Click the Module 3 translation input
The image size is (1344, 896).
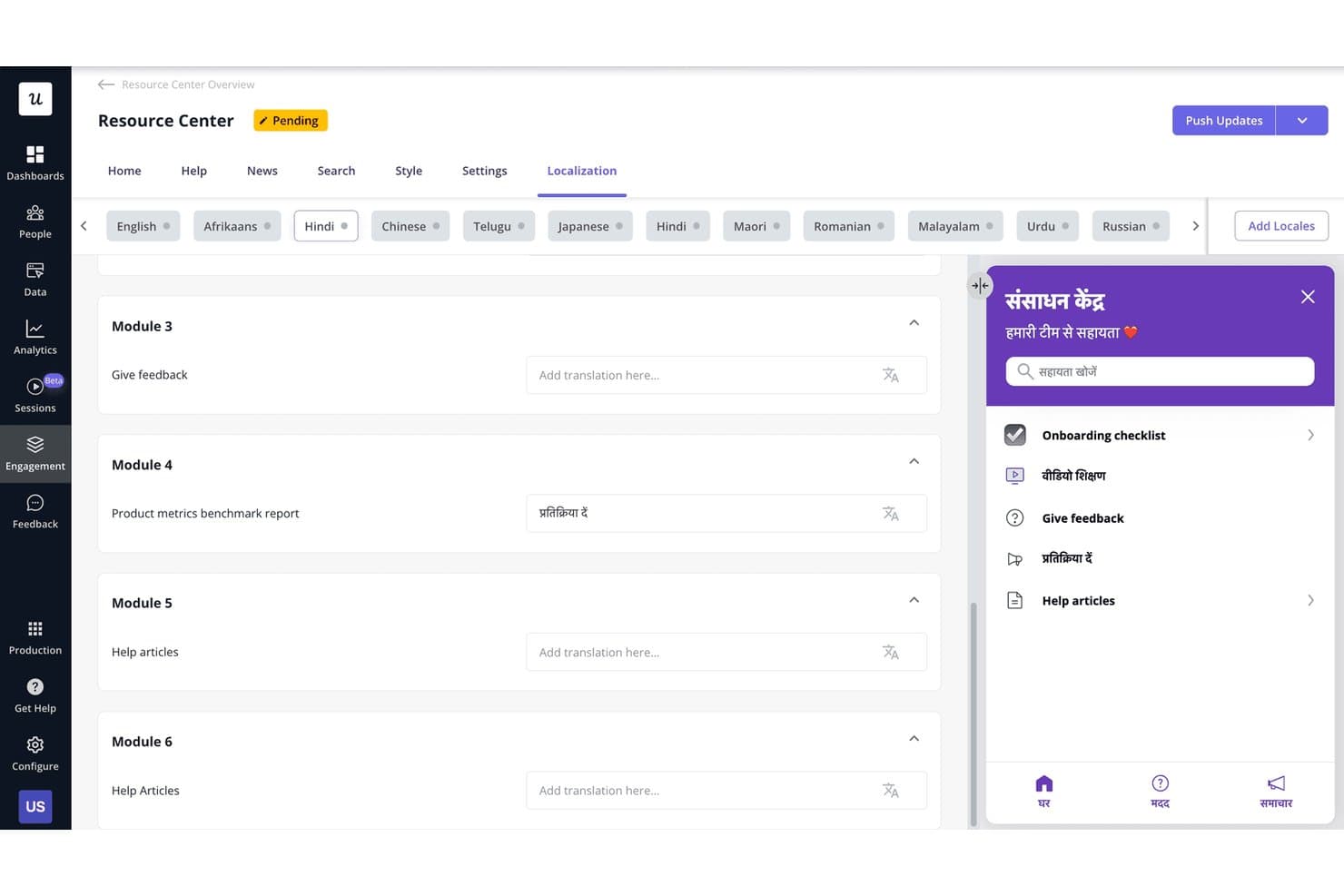pos(726,375)
